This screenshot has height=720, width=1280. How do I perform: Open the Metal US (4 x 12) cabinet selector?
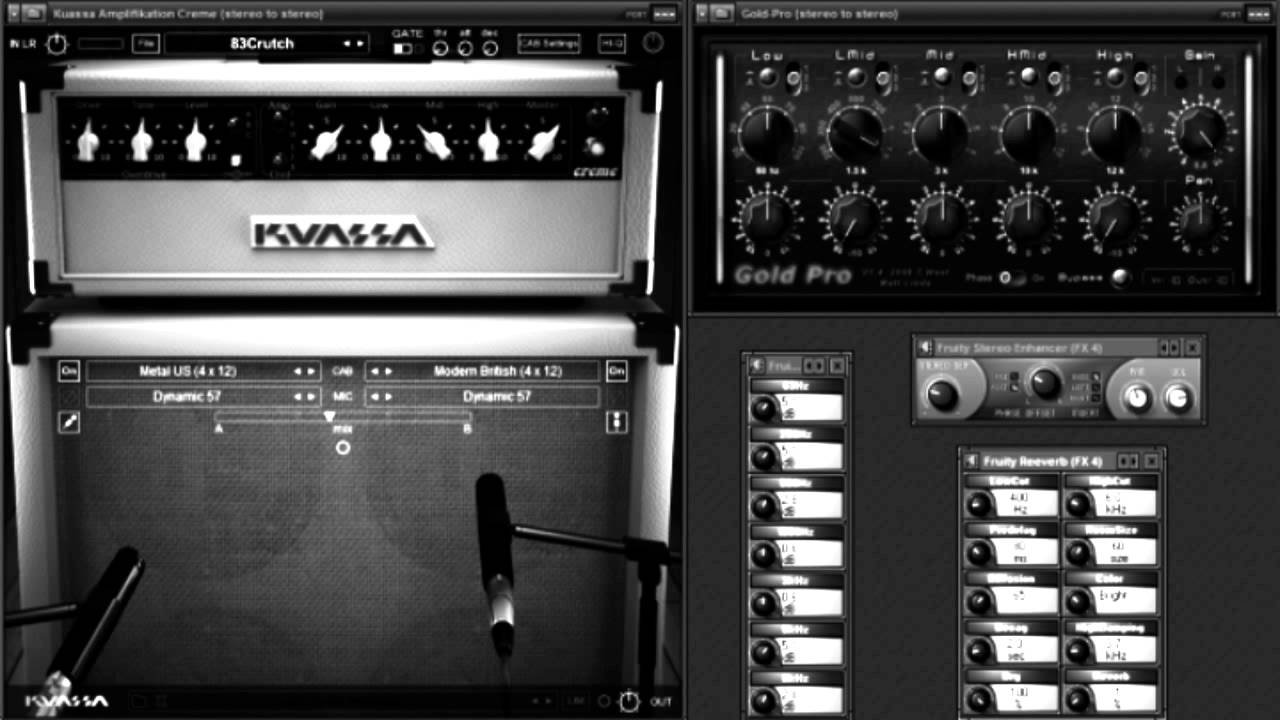pos(204,371)
